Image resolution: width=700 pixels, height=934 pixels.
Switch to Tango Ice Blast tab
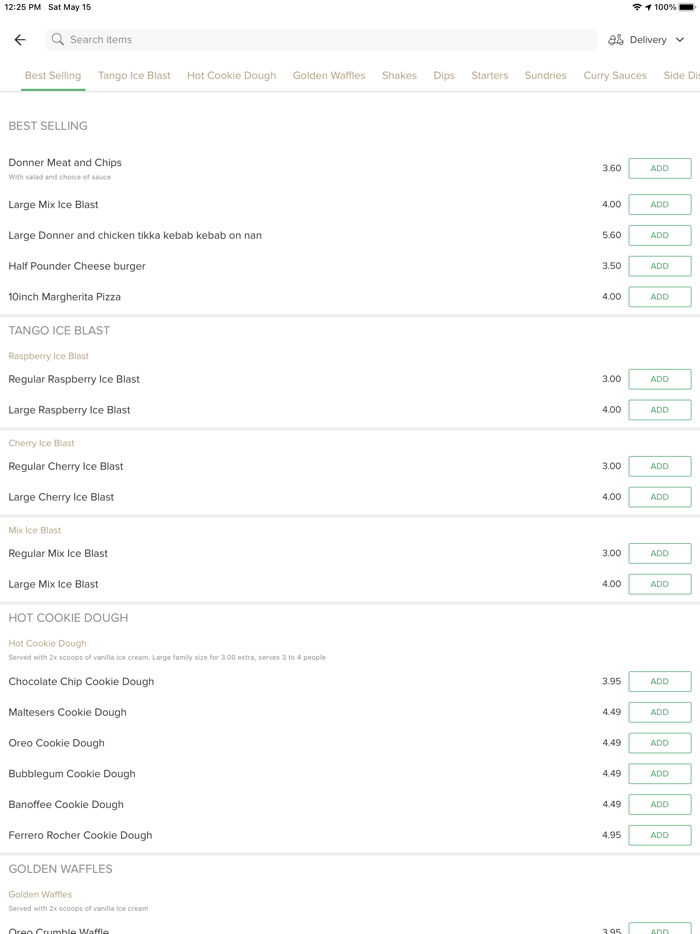(x=134, y=76)
